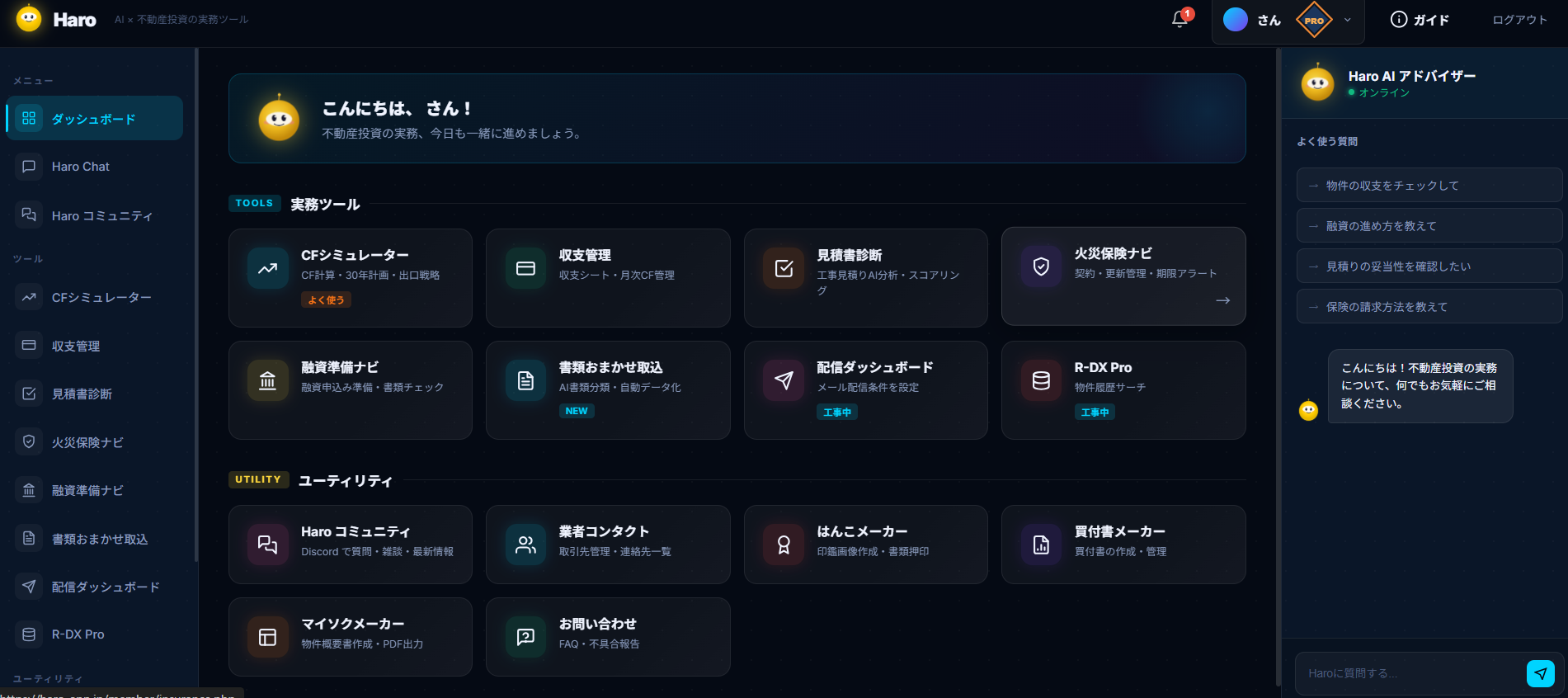The width and height of the screenshot is (1568, 698).
Task: Ask 物件の収支をチェックして suggested question
Action: [x=1429, y=186]
